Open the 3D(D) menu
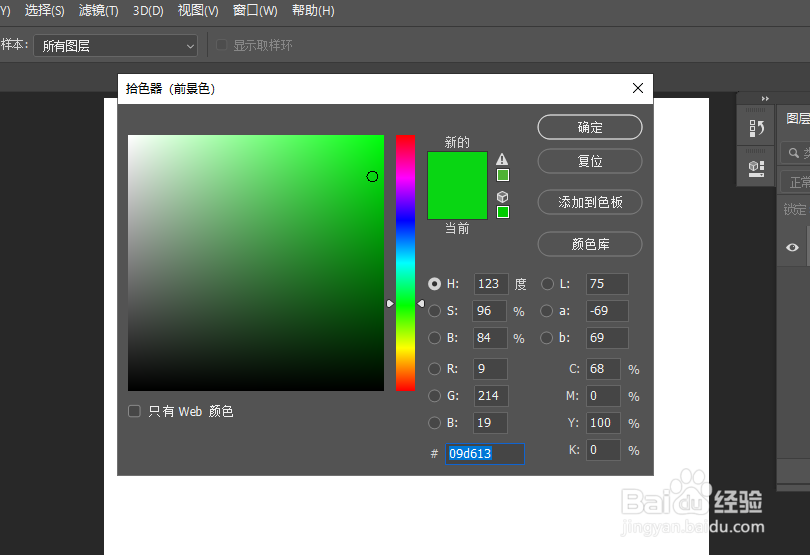This screenshot has height=555, width=810. pyautogui.click(x=148, y=10)
